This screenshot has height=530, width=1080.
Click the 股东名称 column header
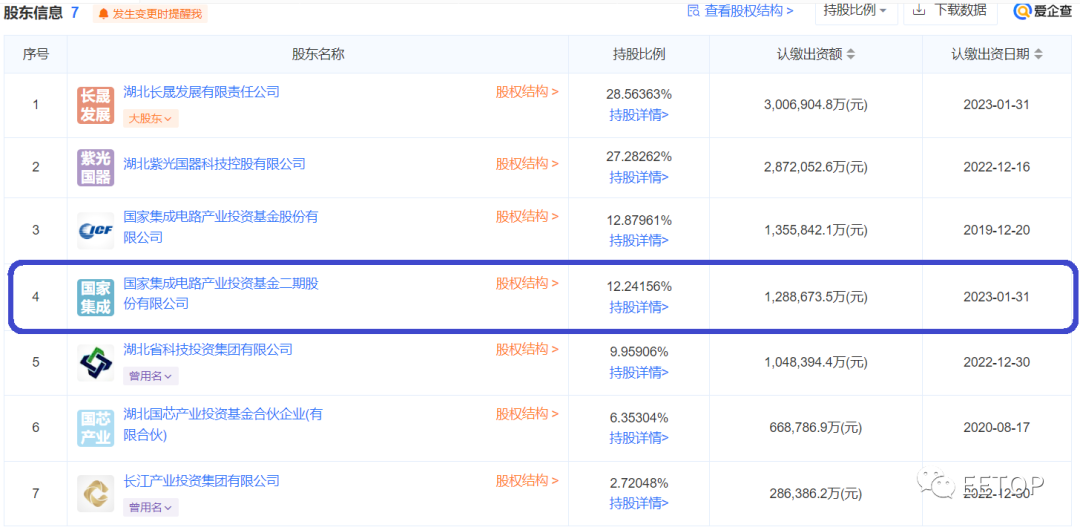(x=318, y=54)
